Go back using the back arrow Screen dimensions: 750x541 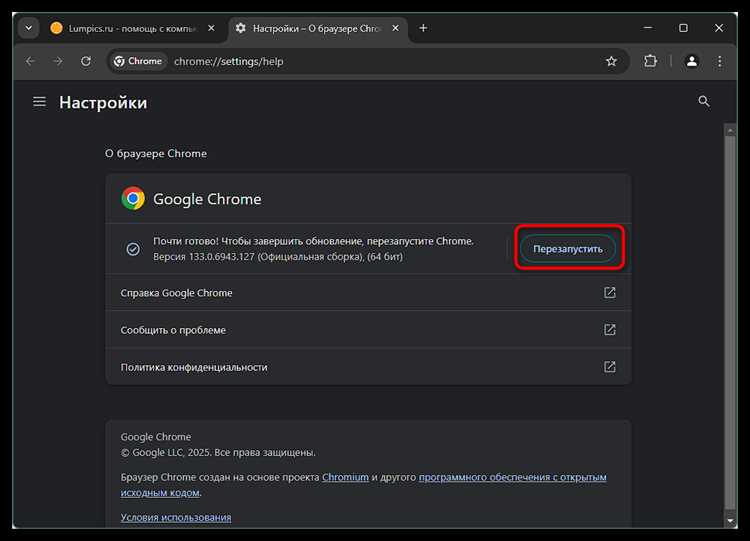click(30, 61)
